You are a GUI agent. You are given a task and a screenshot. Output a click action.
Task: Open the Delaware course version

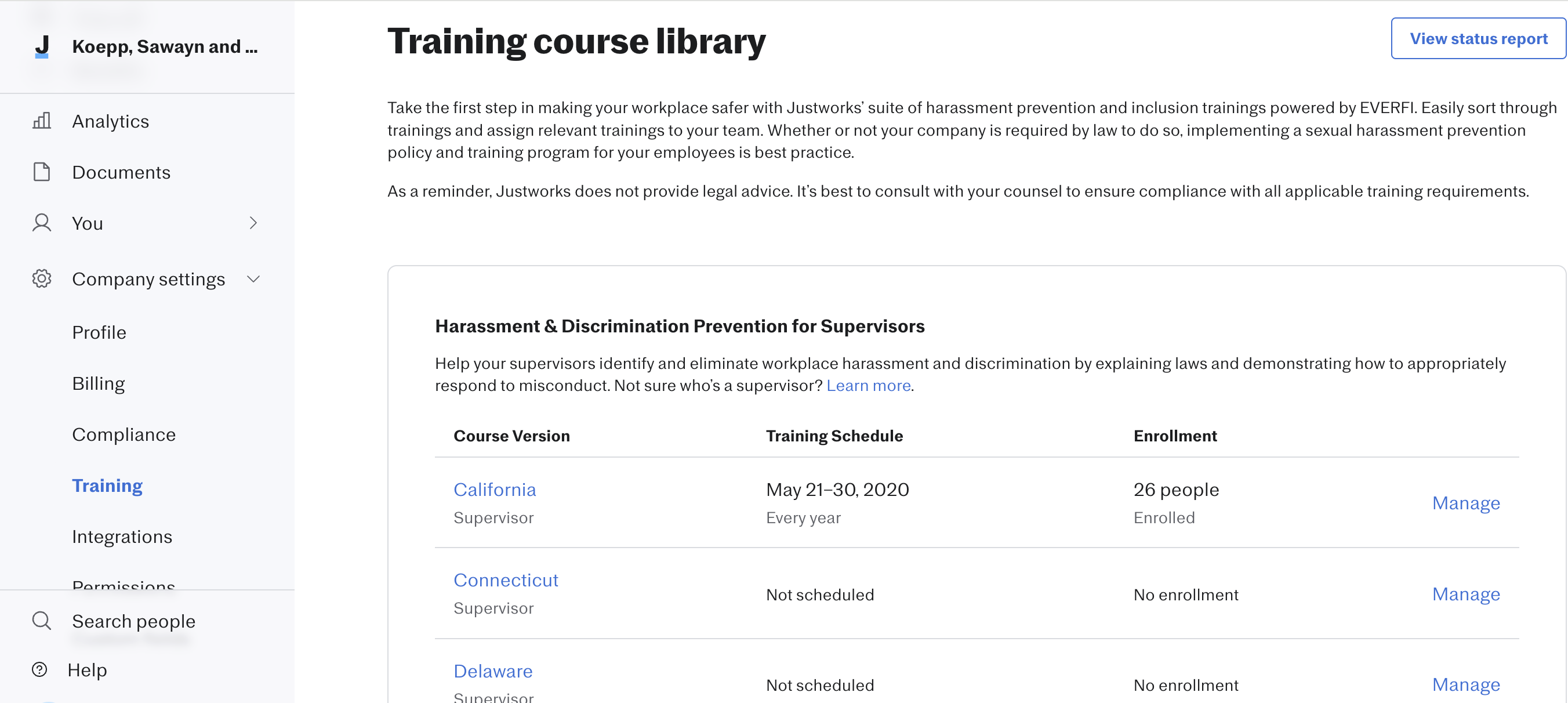(x=492, y=671)
